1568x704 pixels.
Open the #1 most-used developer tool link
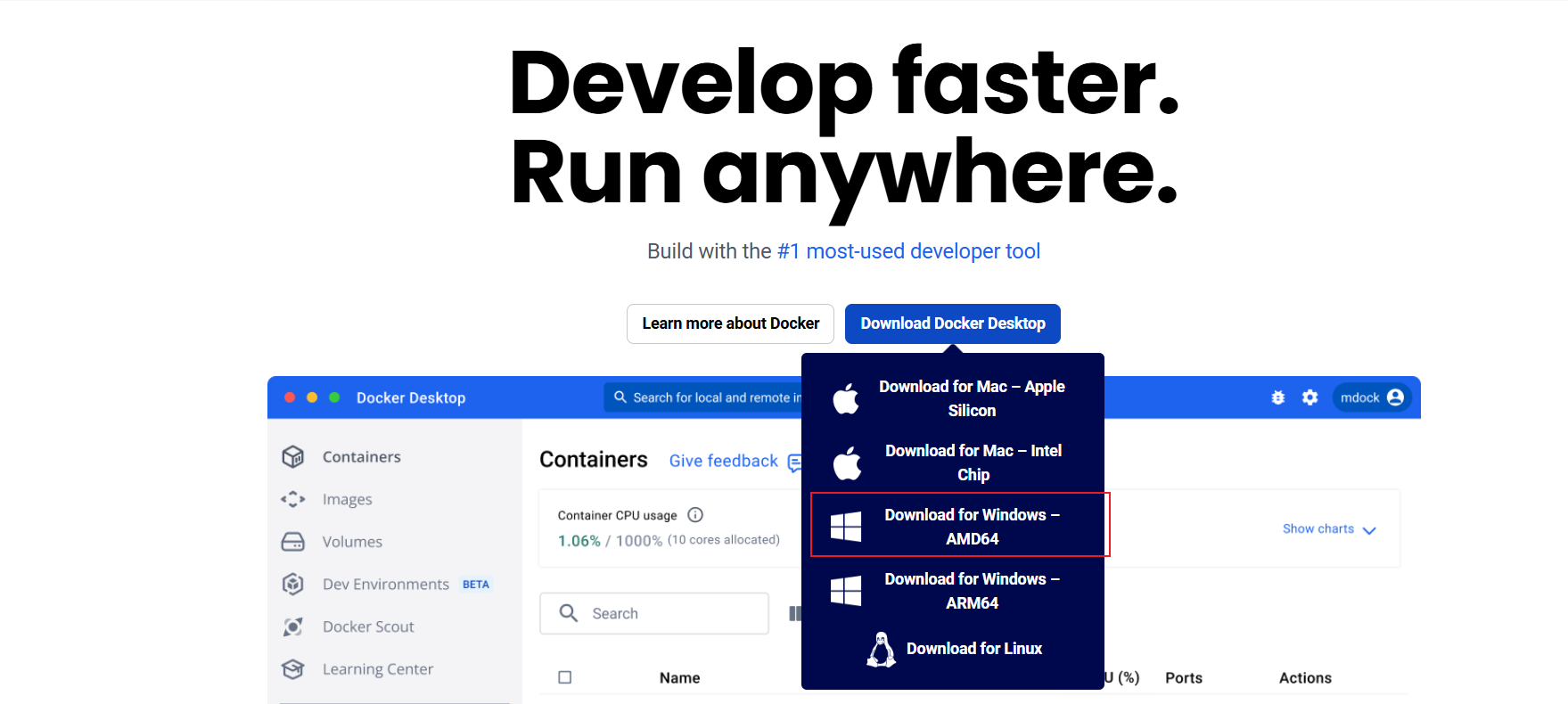click(x=908, y=251)
